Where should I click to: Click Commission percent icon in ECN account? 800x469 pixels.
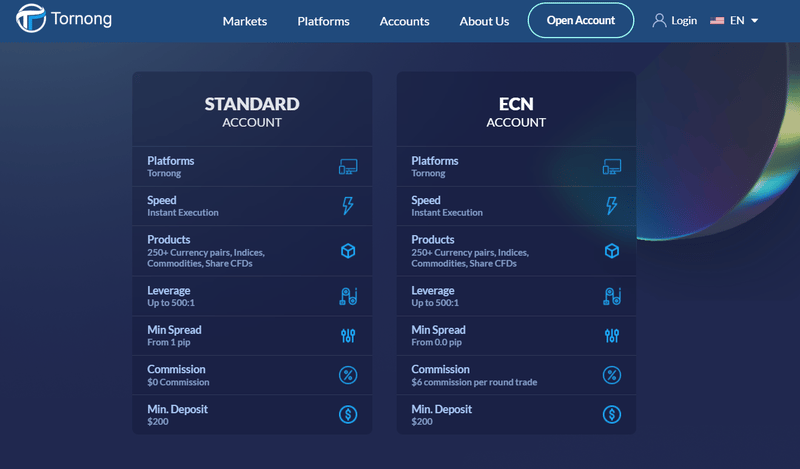(612, 375)
